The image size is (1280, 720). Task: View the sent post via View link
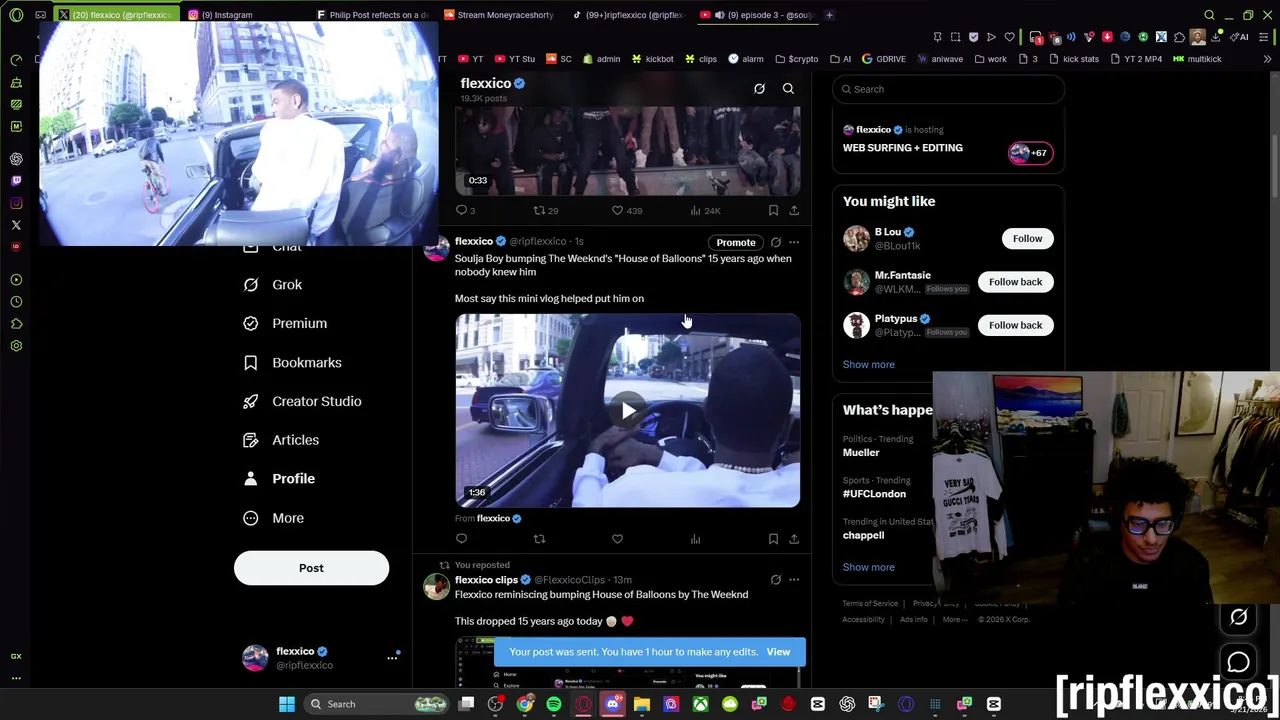(778, 652)
